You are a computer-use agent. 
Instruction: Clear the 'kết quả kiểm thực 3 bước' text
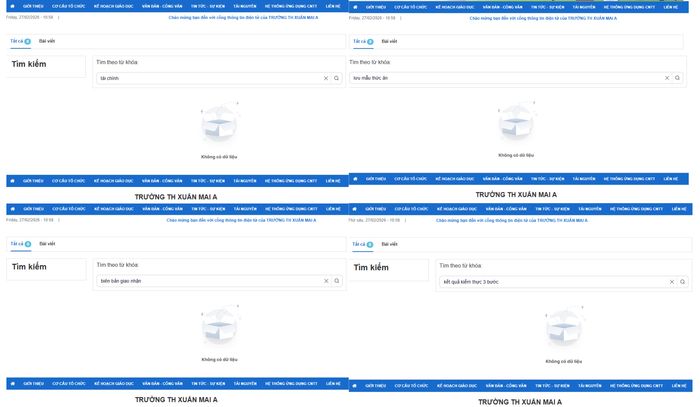pos(672,282)
